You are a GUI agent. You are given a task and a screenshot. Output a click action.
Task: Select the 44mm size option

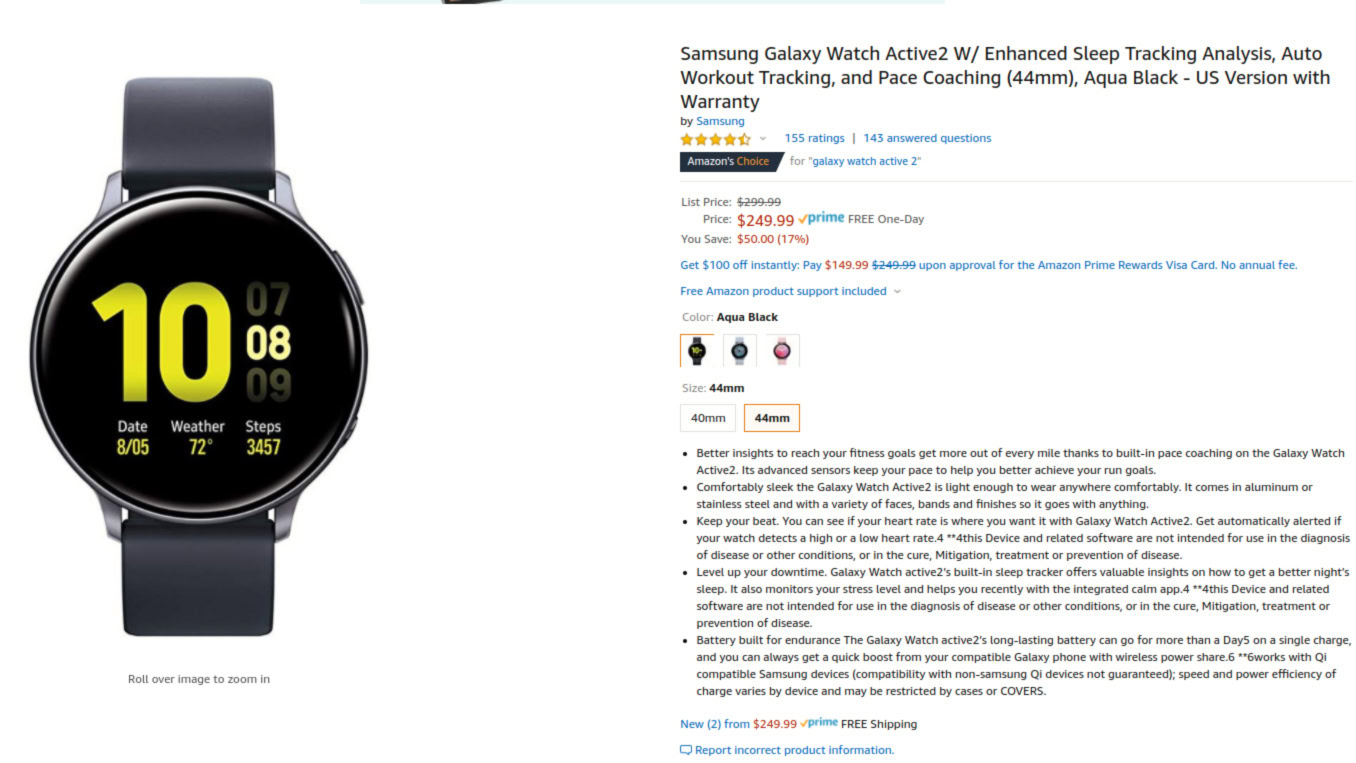point(772,418)
